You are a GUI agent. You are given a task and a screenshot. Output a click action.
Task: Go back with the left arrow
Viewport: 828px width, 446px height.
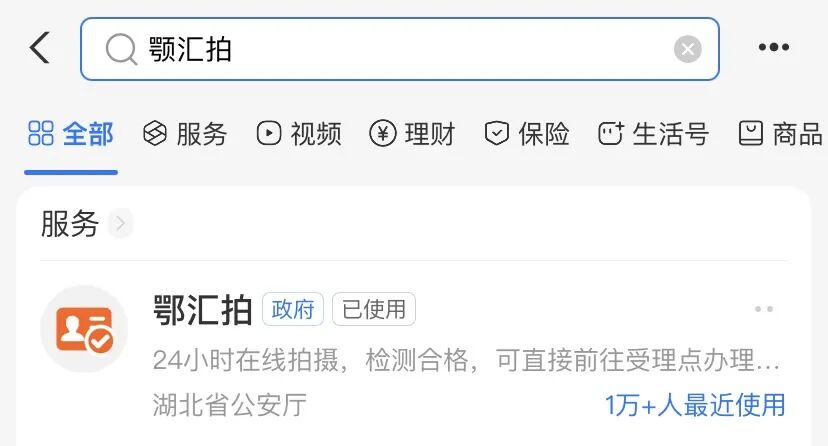[x=40, y=48]
